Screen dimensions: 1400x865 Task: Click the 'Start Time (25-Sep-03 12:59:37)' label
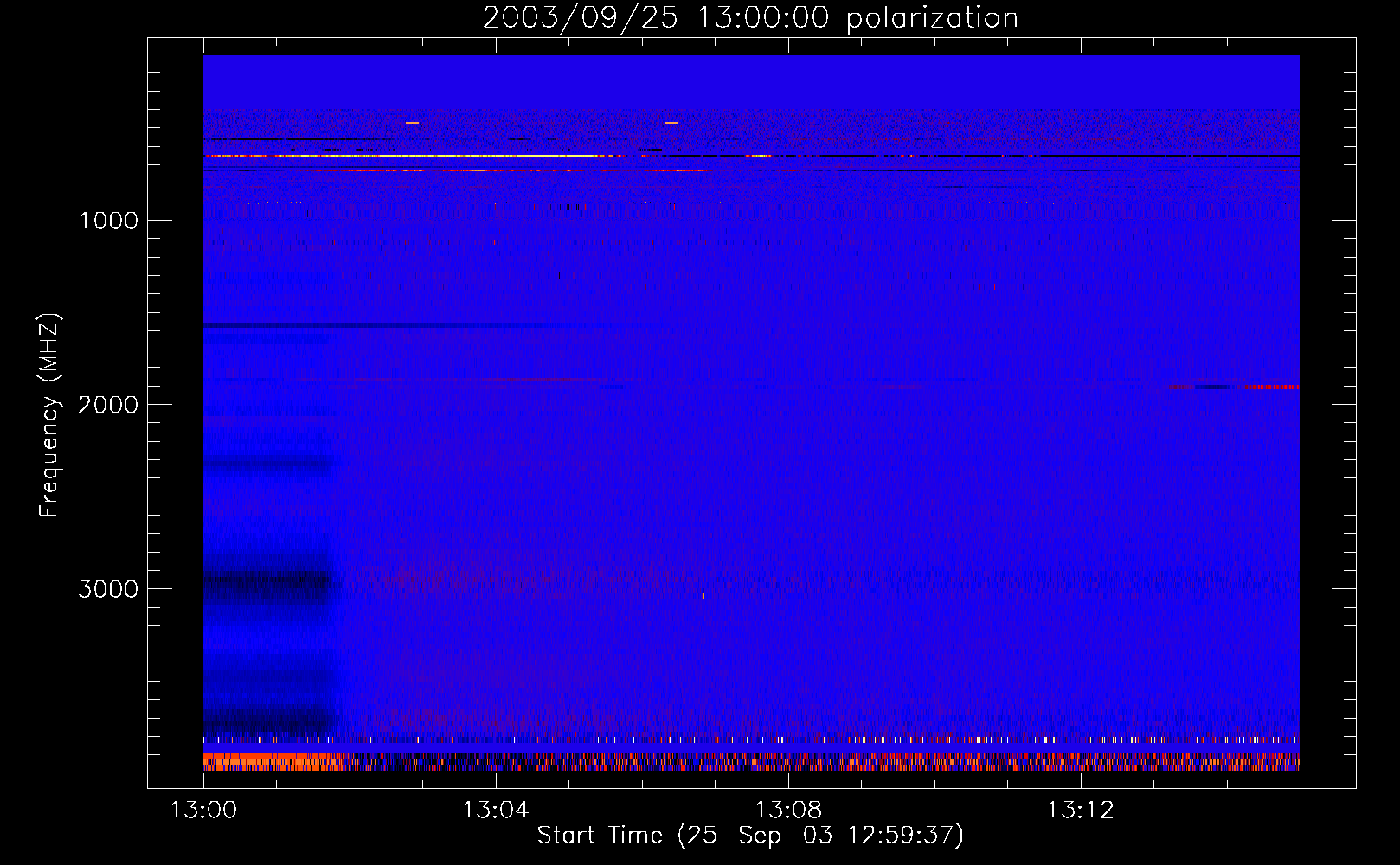coord(750,836)
